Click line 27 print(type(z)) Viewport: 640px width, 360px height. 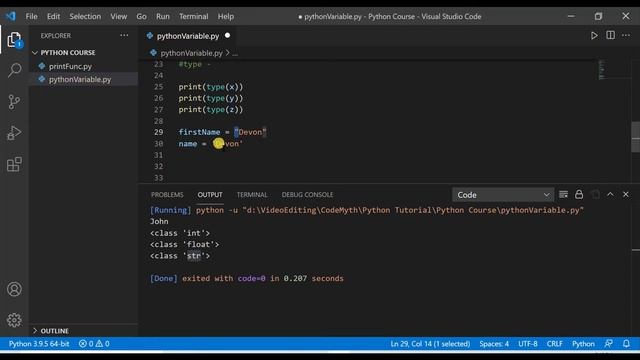pyautogui.click(x=211, y=110)
